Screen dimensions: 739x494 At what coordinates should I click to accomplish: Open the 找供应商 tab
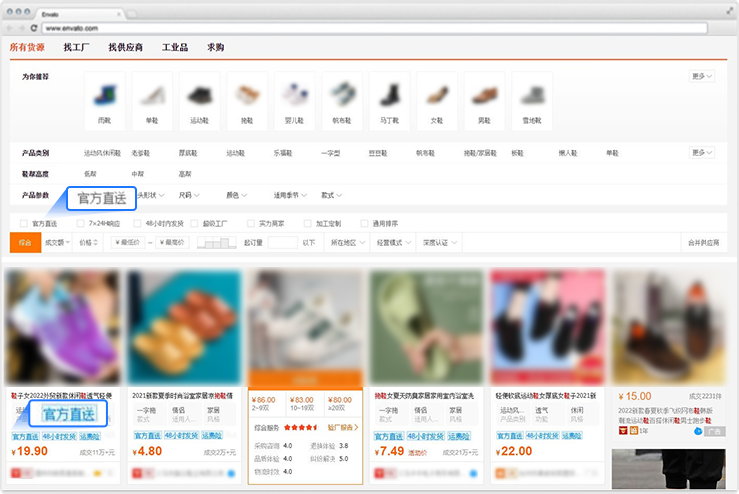125,47
